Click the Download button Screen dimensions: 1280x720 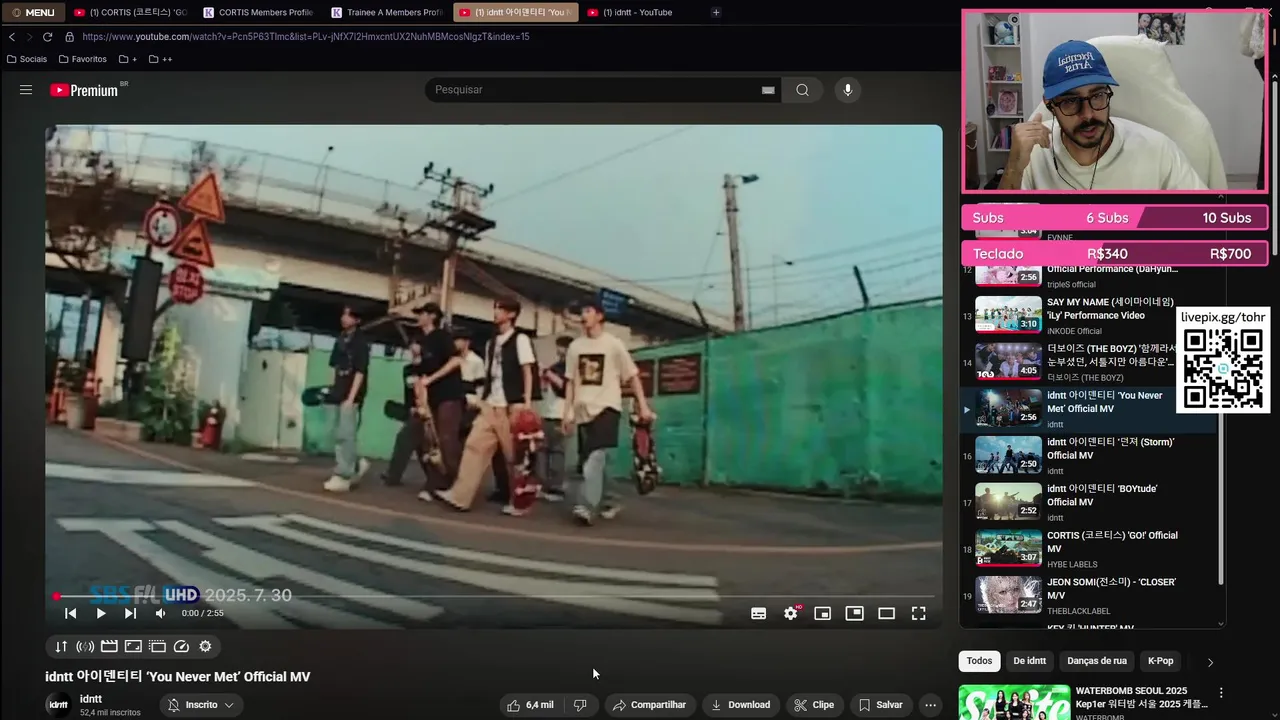coord(740,705)
